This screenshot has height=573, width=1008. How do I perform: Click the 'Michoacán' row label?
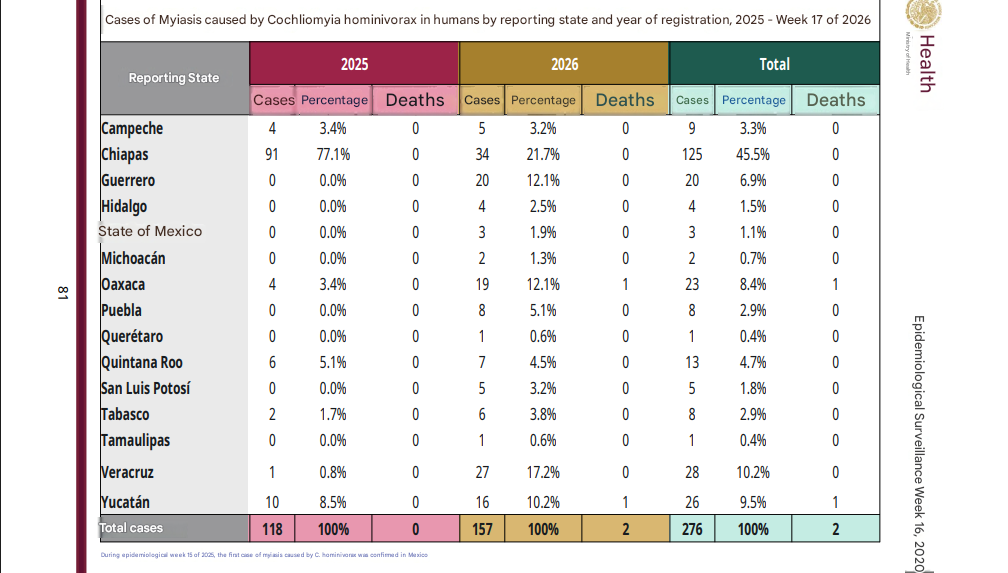[x=133, y=259]
